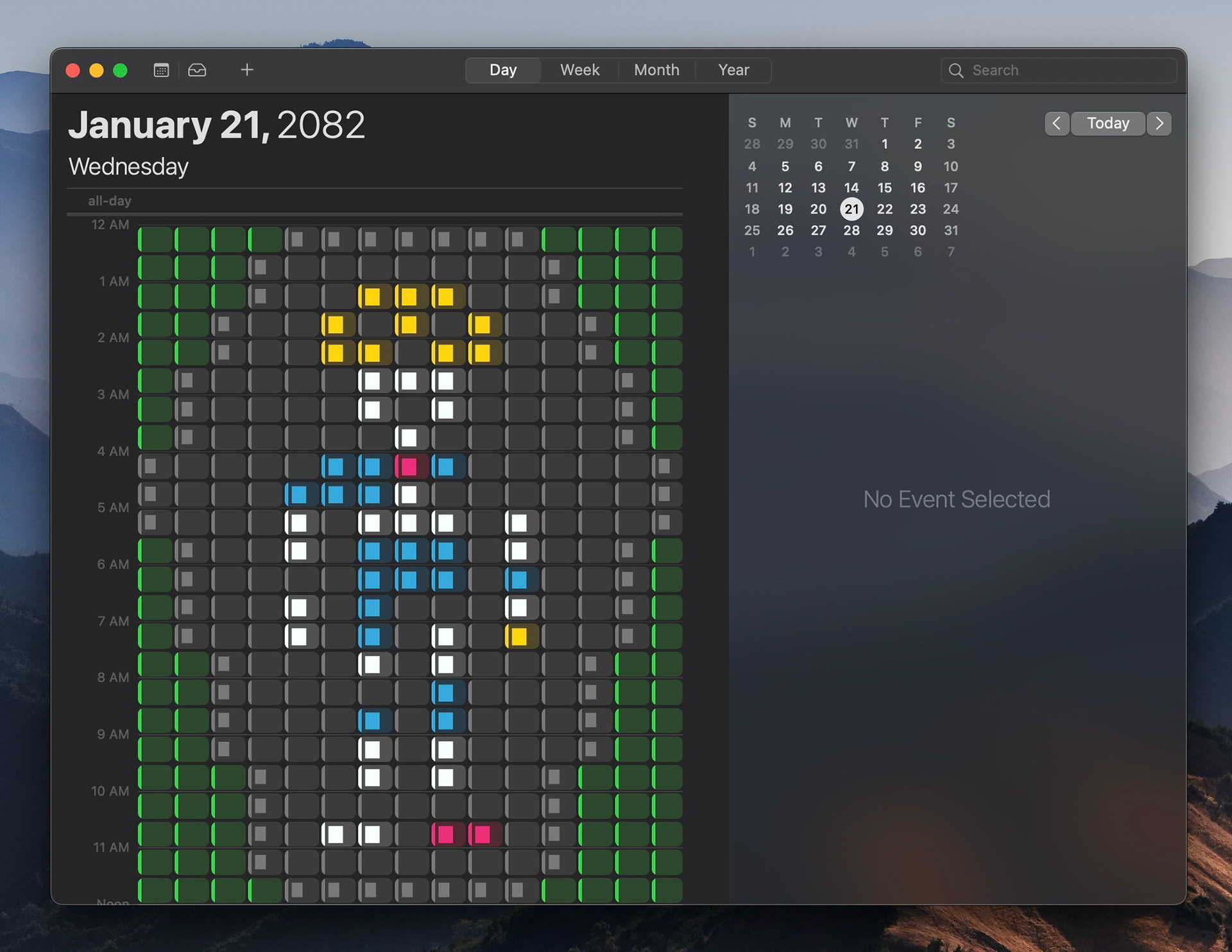1232x952 pixels.
Task: Click the yellow event block at 7 AM
Action: coord(522,636)
